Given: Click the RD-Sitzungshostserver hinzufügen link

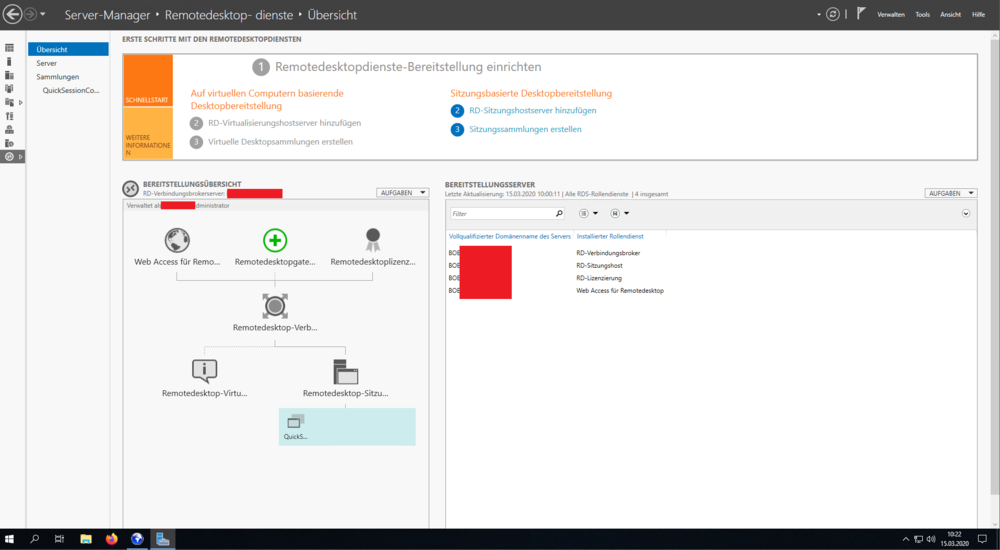Looking at the screenshot, I should pyautogui.click(x=532, y=111).
